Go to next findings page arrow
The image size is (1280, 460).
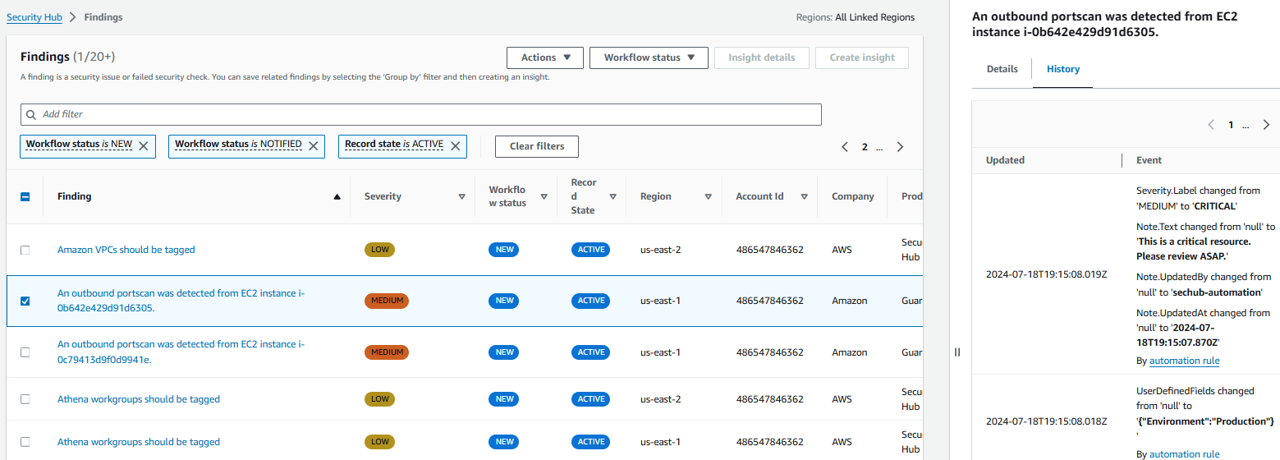900,147
